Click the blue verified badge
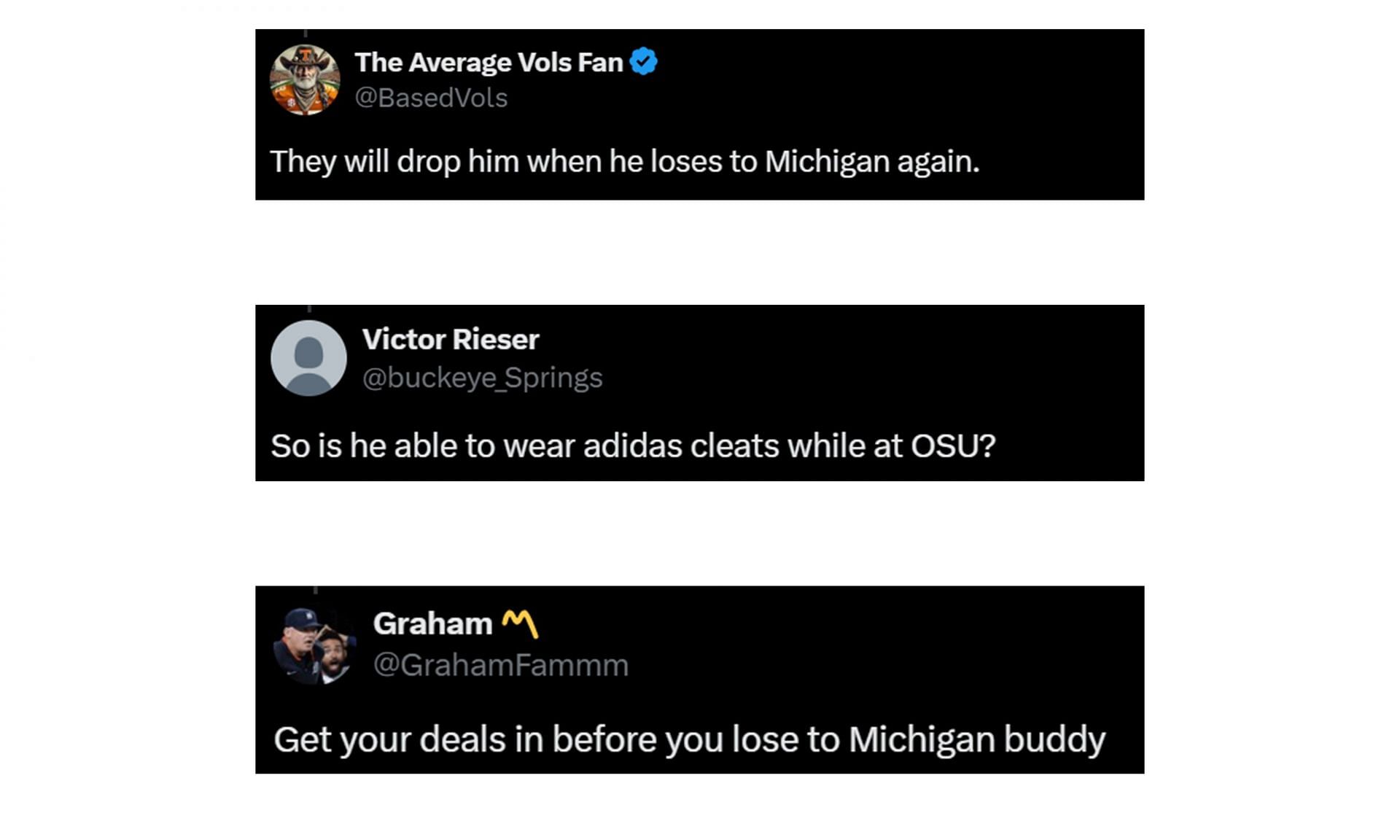Screen dimensions: 1400x840 tap(643, 61)
